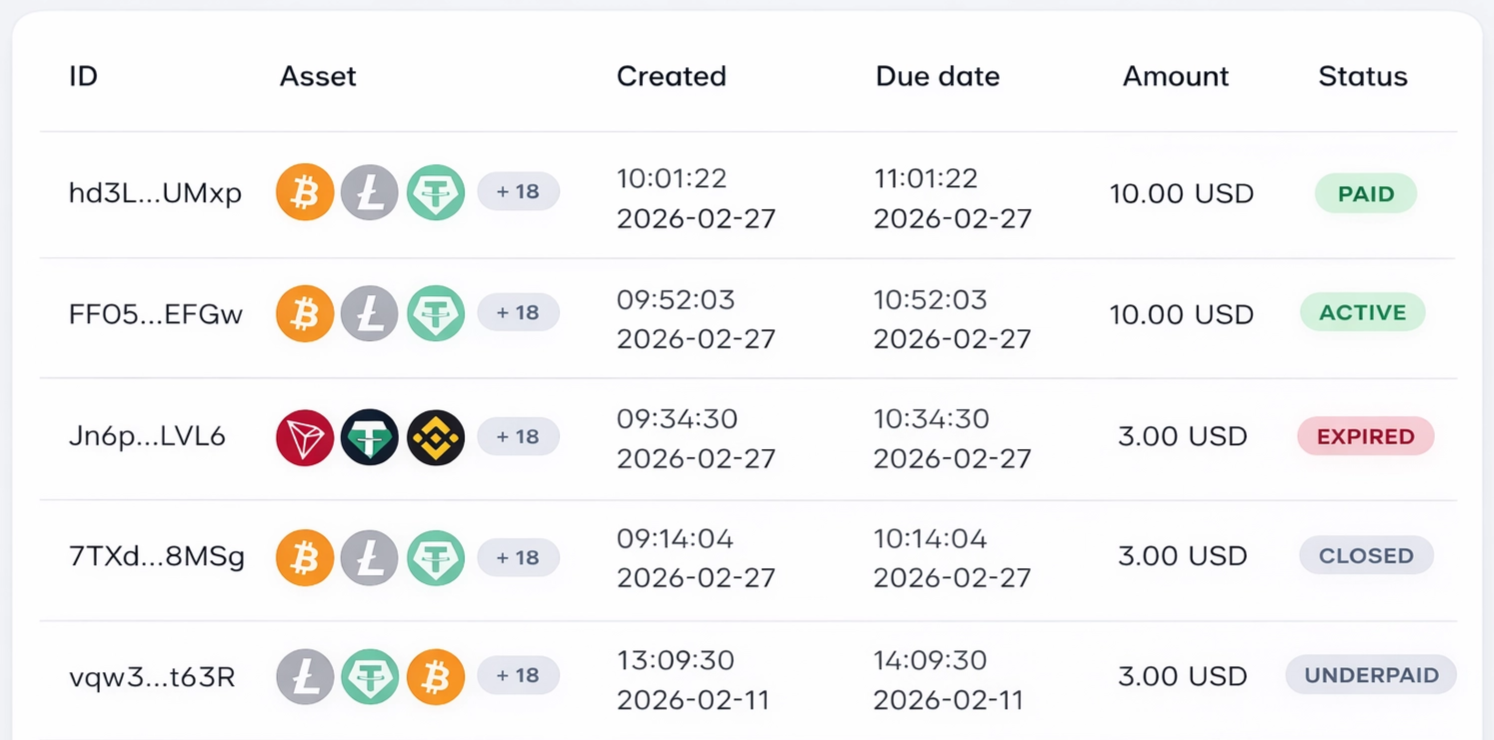Sort by the Created column header

pos(671,76)
